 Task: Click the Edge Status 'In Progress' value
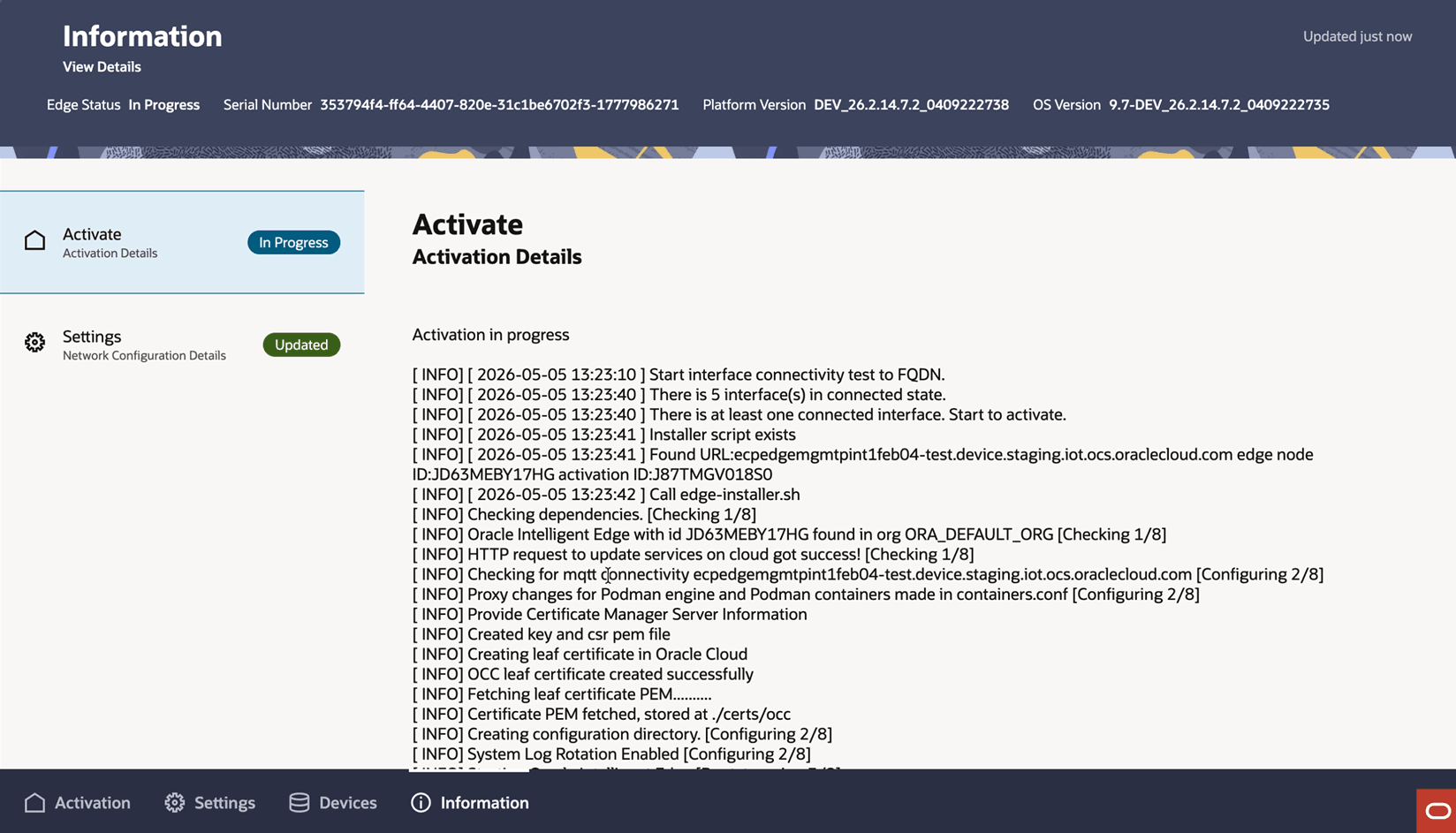tap(164, 104)
